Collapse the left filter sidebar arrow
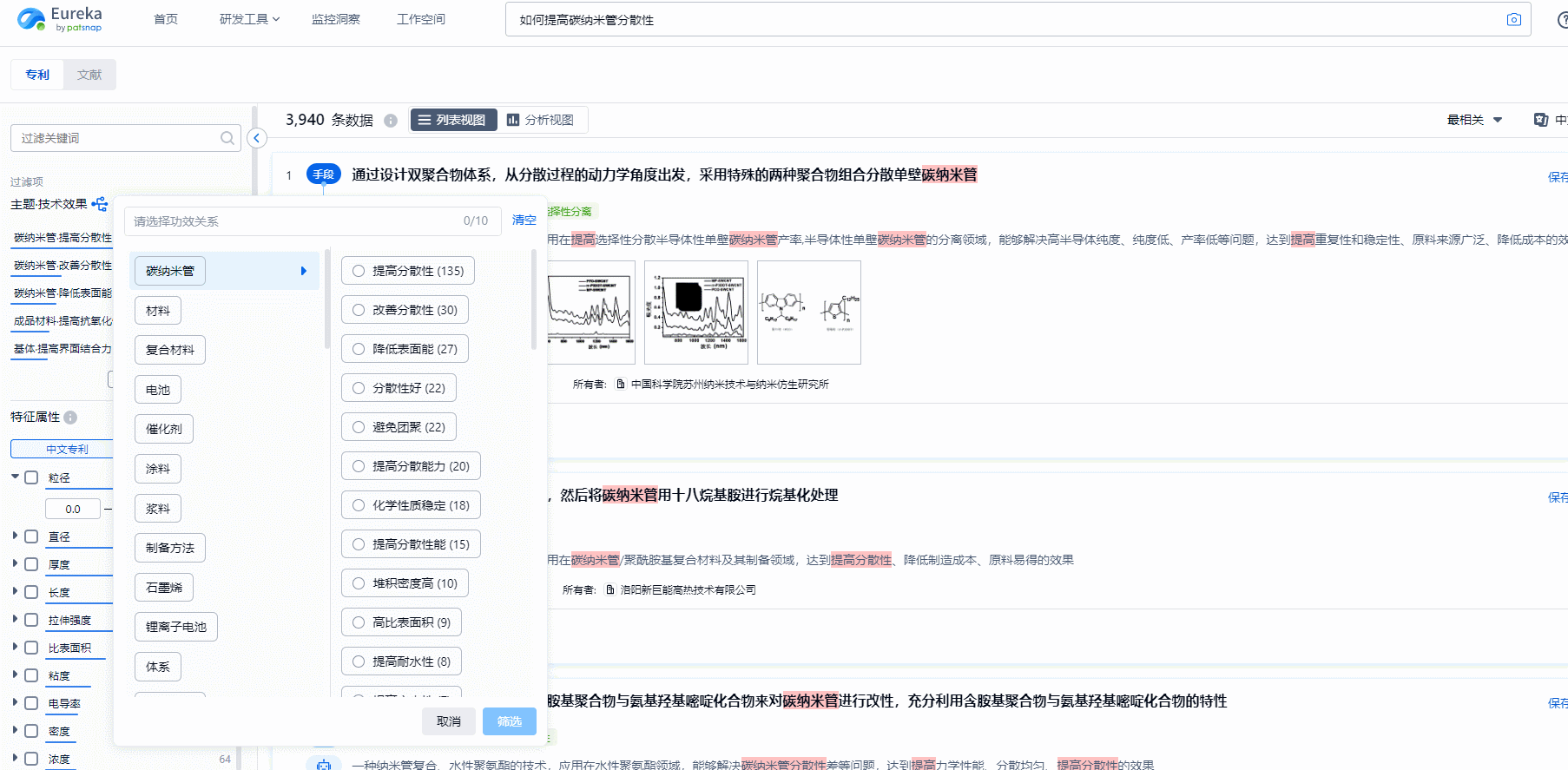This screenshot has width=1568, height=770. coord(256,138)
